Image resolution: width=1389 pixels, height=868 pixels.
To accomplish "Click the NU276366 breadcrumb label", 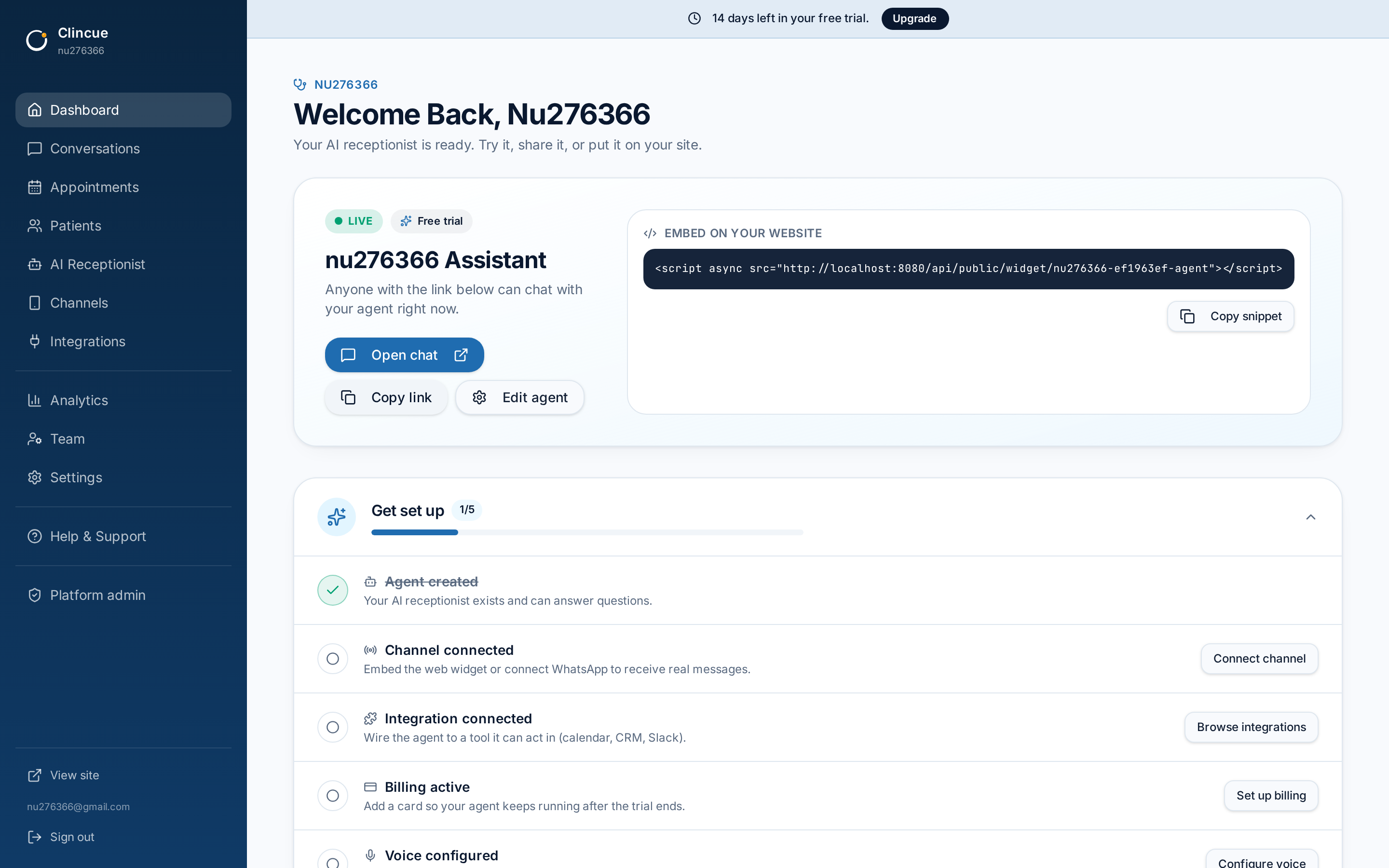I will [345, 84].
